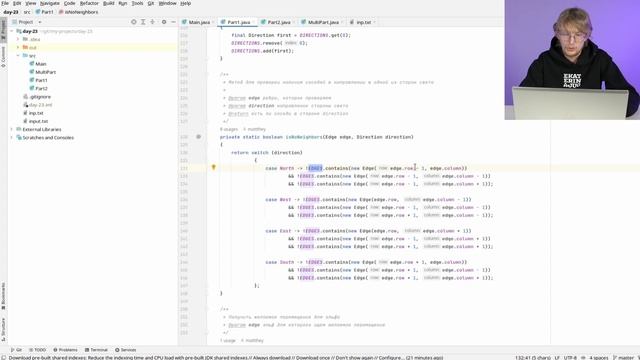Hide the Project panel with minus icon
Viewport: 640px width, 360px height.
pos(173,22)
